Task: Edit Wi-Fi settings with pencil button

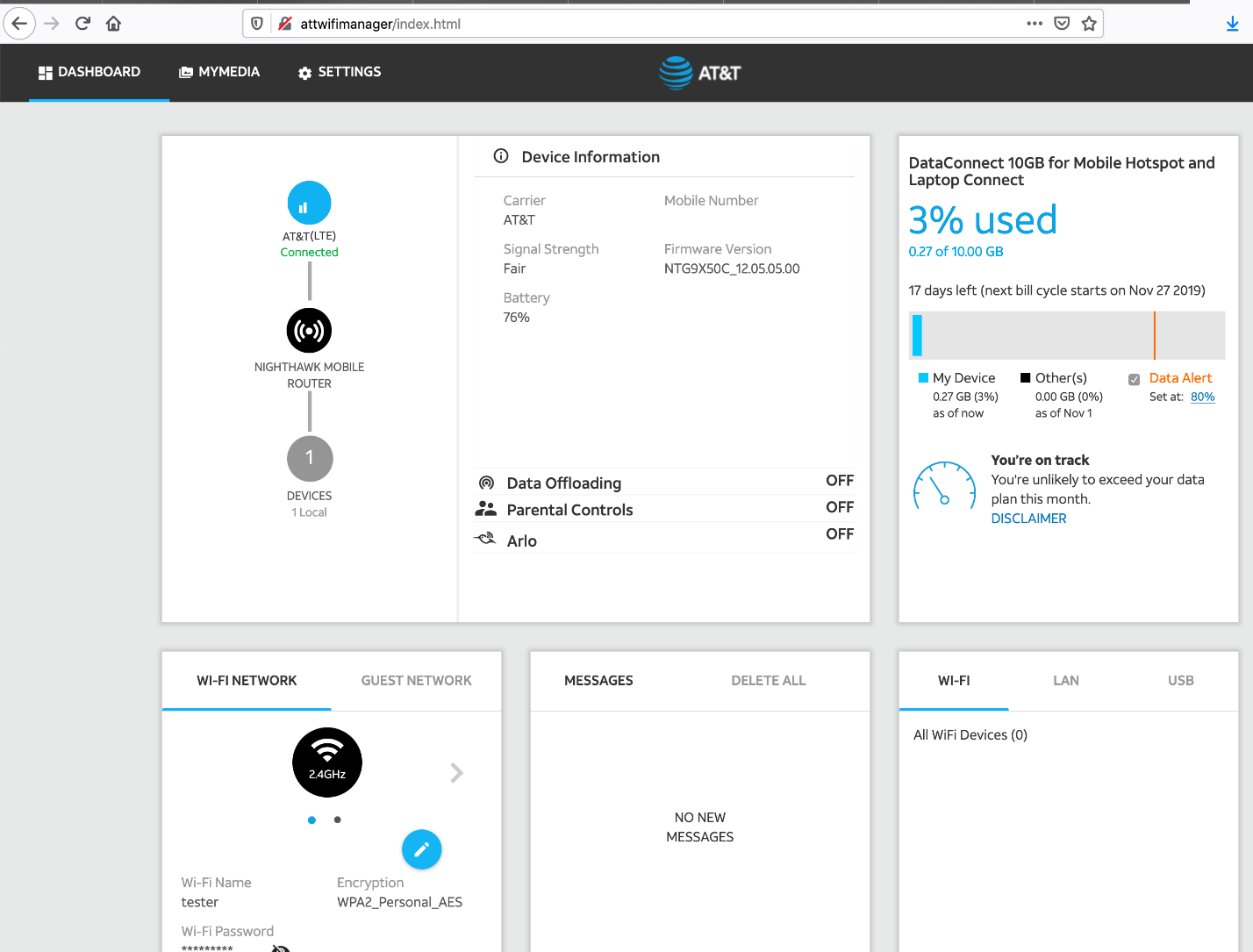Action: pos(421,849)
